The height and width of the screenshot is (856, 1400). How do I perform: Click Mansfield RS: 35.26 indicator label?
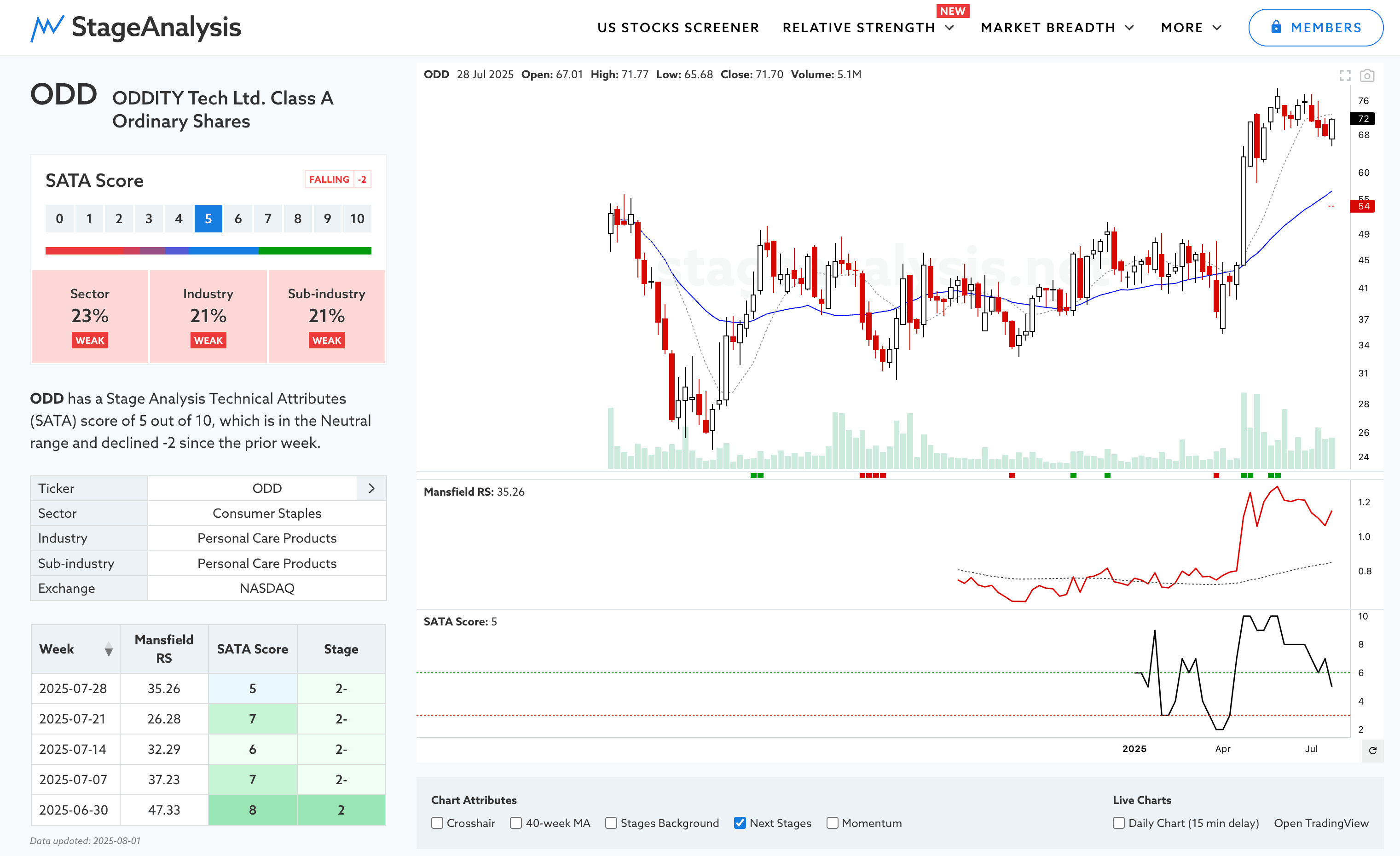pyautogui.click(x=474, y=492)
